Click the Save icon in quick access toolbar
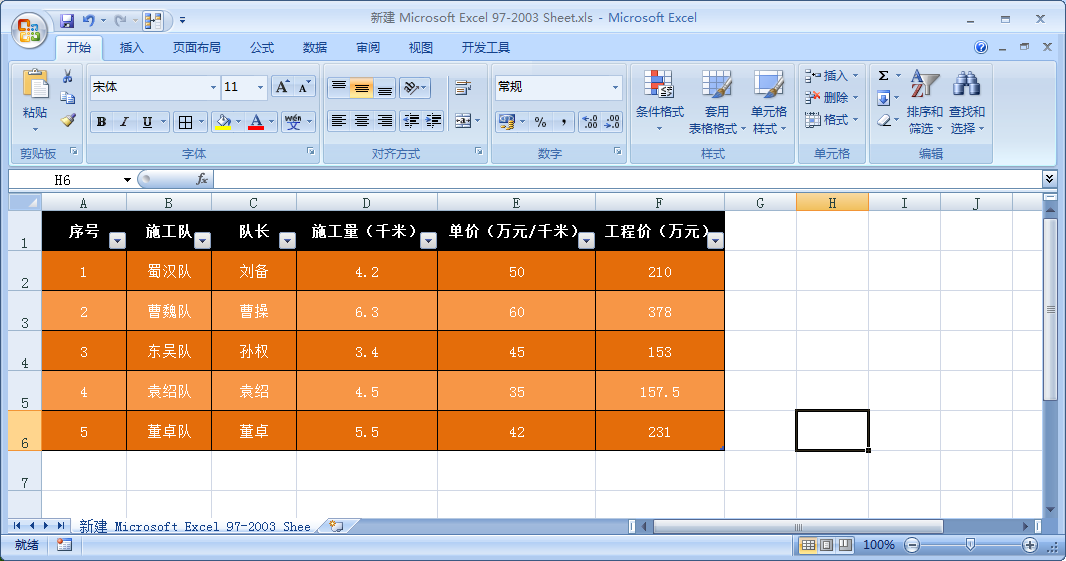1066x561 pixels. pos(67,19)
